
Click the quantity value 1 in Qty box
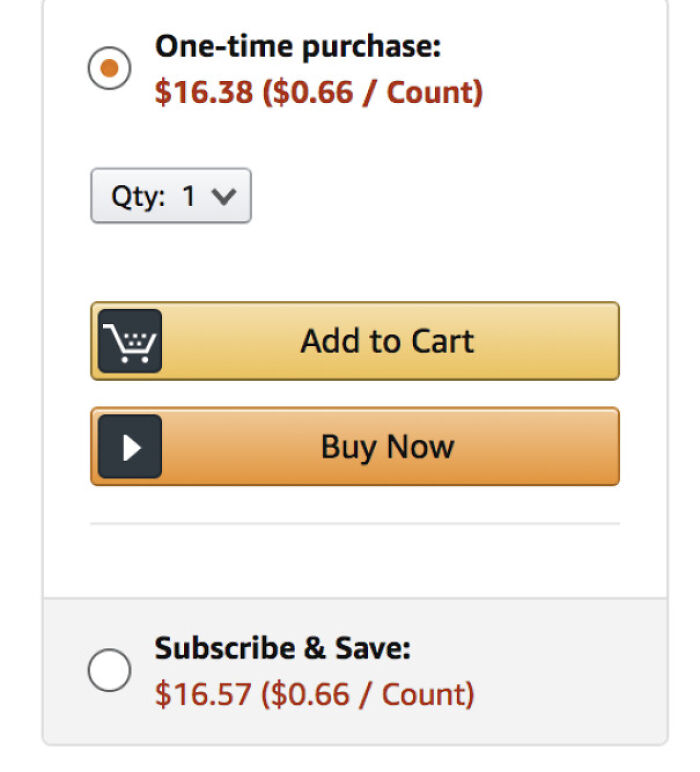pyautogui.click(x=189, y=196)
